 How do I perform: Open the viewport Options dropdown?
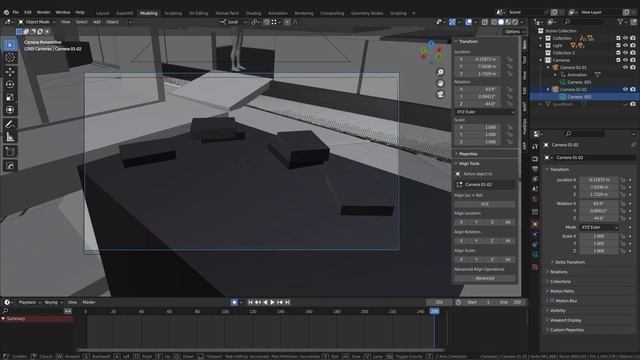[514, 31]
